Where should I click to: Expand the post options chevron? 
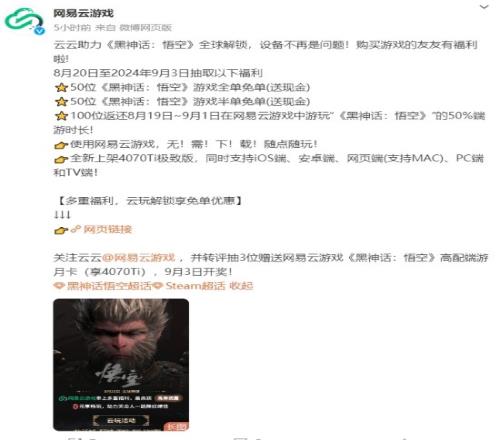484,7
